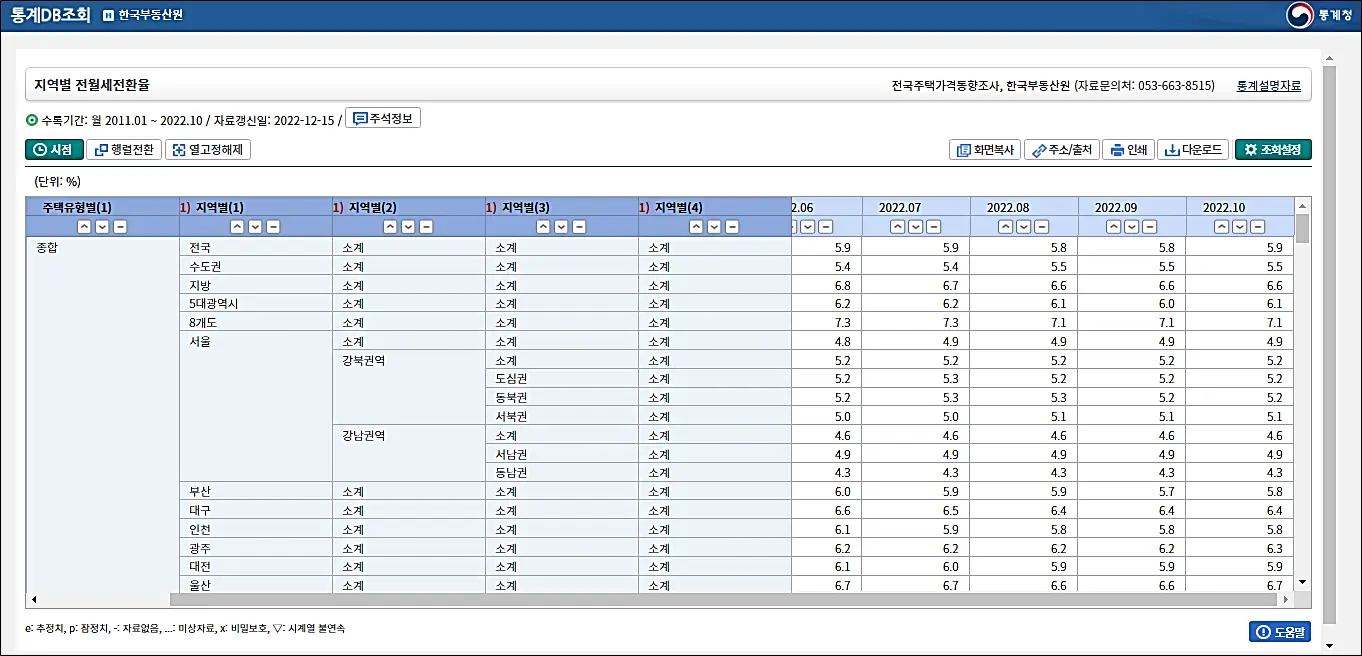
Task: Sort 2022.07 column ascending
Action: [x=897, y=227]
